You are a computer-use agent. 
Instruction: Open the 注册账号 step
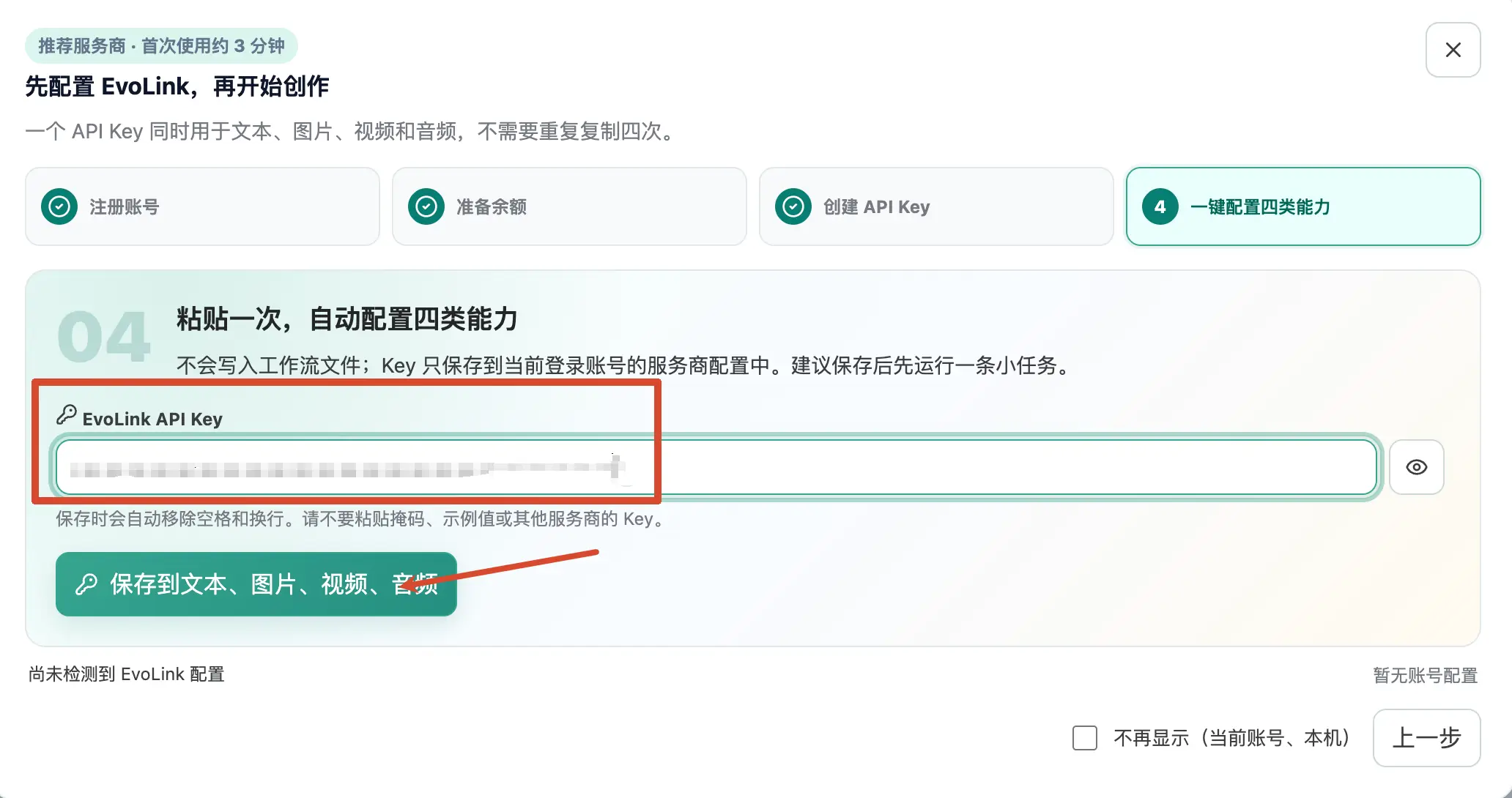click(202, 206)
